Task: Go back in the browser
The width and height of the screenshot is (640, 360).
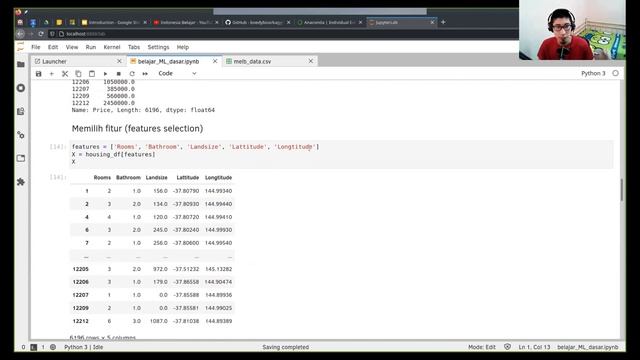Action: (20, 34)
